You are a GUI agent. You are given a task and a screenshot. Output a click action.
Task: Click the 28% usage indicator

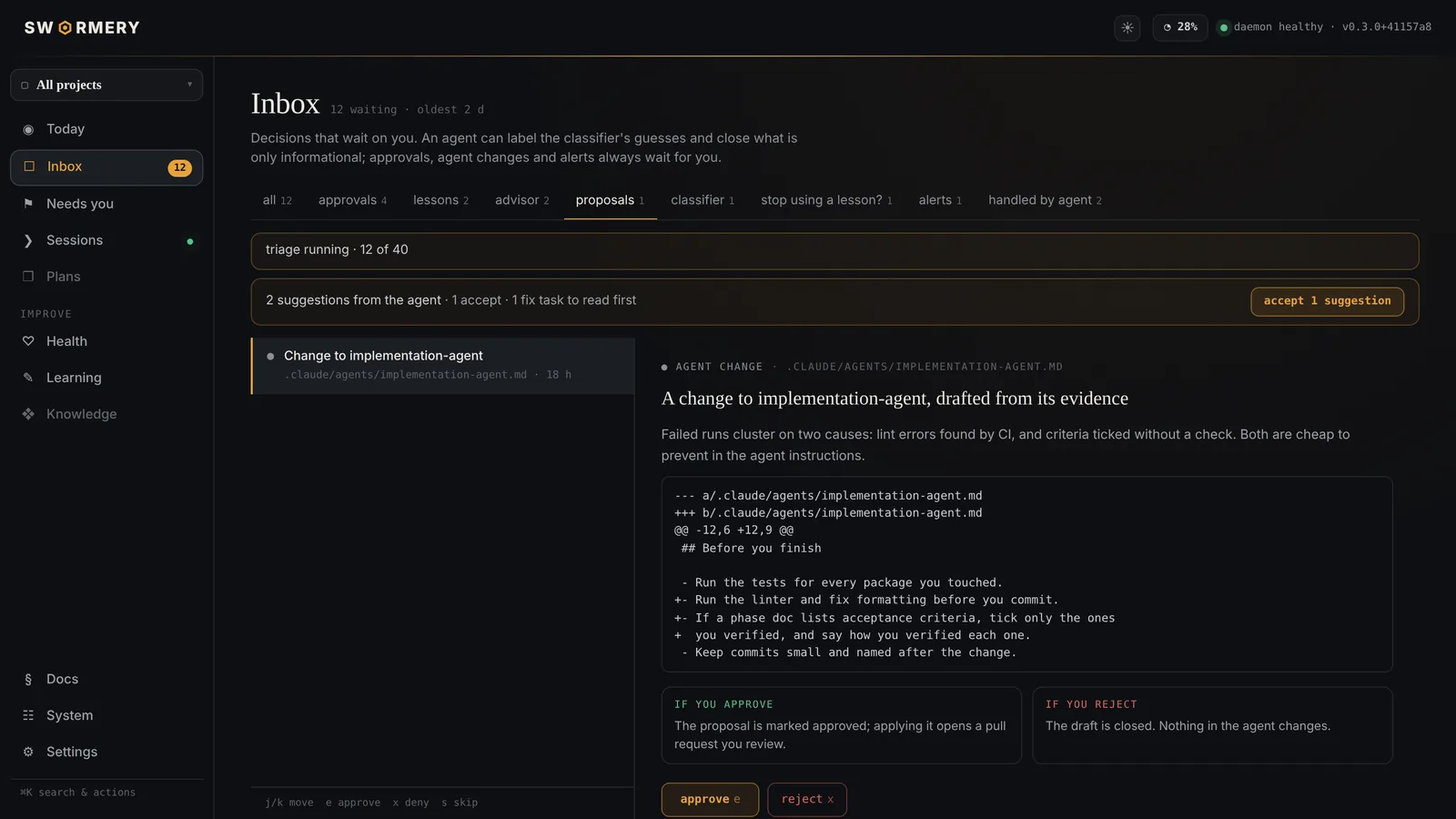1179,27
